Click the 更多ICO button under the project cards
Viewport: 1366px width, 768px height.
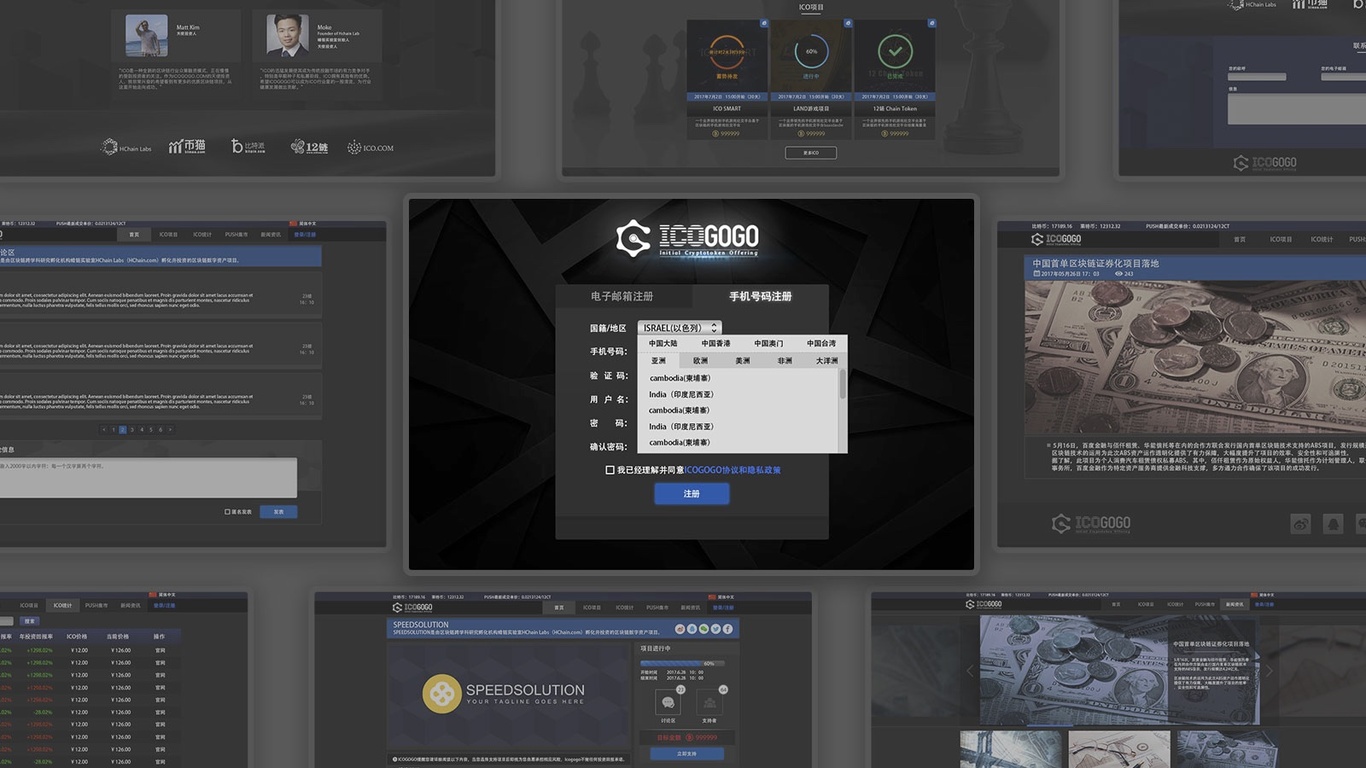(x=811, y=153)
